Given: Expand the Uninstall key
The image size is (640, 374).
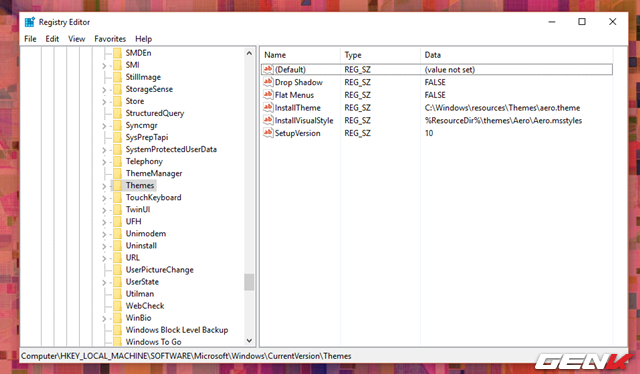Looking at the screenshot, I should [104, 247].
